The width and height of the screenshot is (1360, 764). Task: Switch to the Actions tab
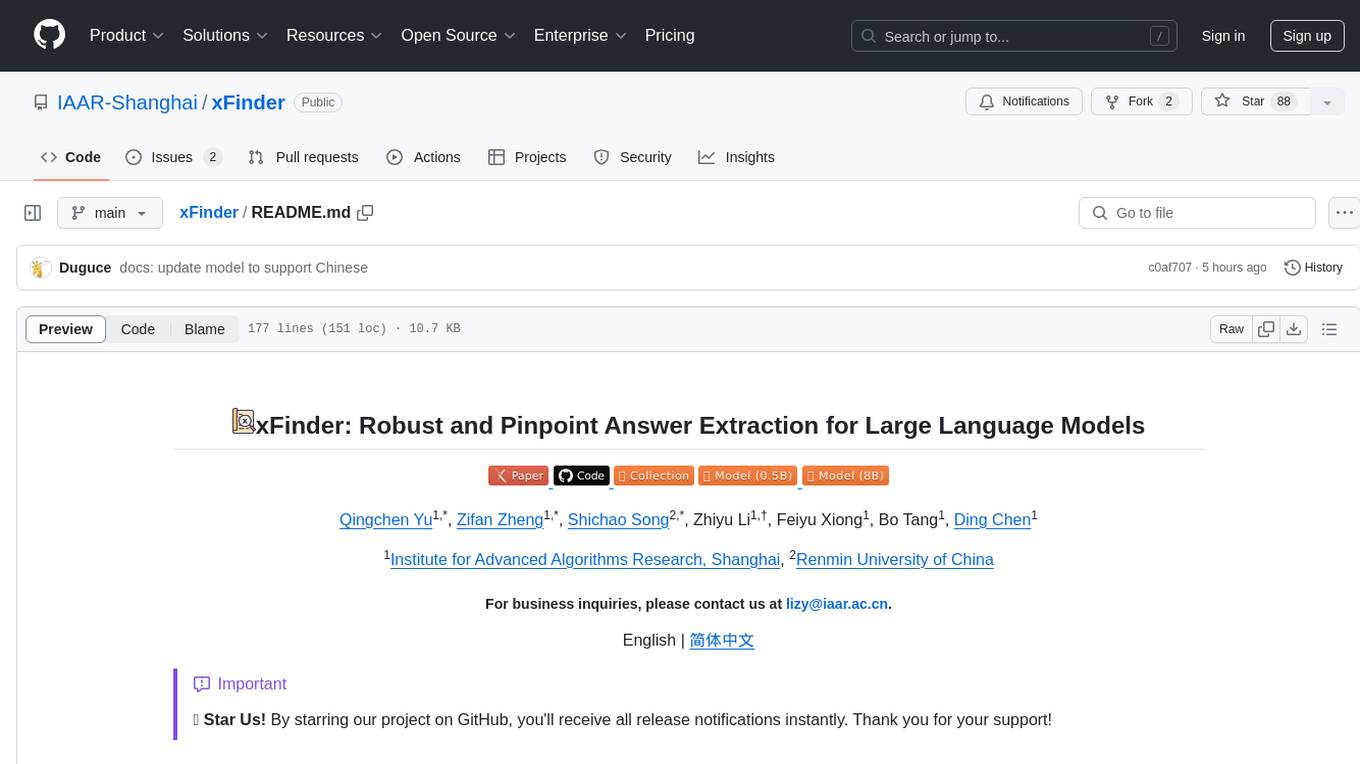pyautogui.click(x=423, y=157)
